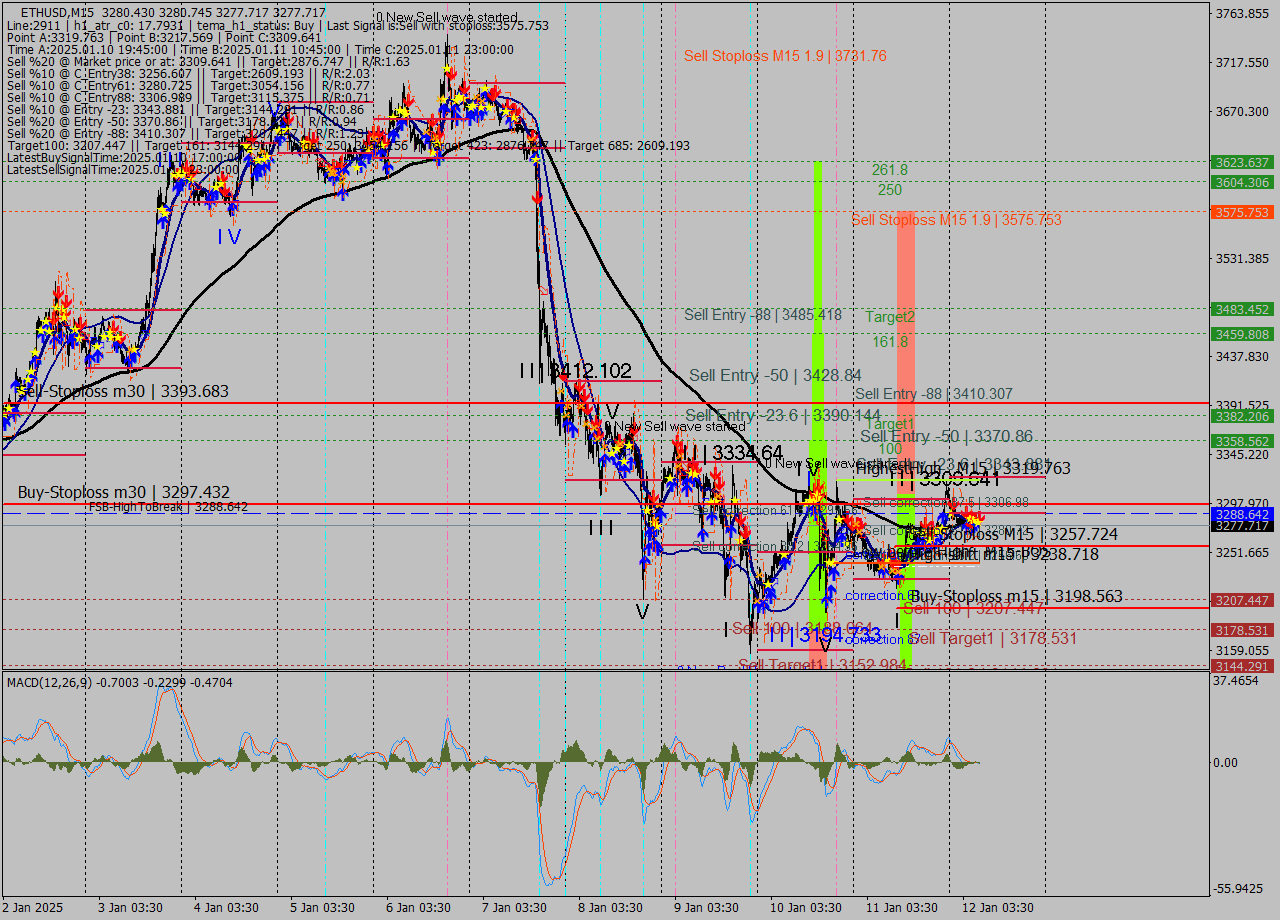Click the 'Sell Entry -50 | 3370.86' label

click(x=946, y=436)
